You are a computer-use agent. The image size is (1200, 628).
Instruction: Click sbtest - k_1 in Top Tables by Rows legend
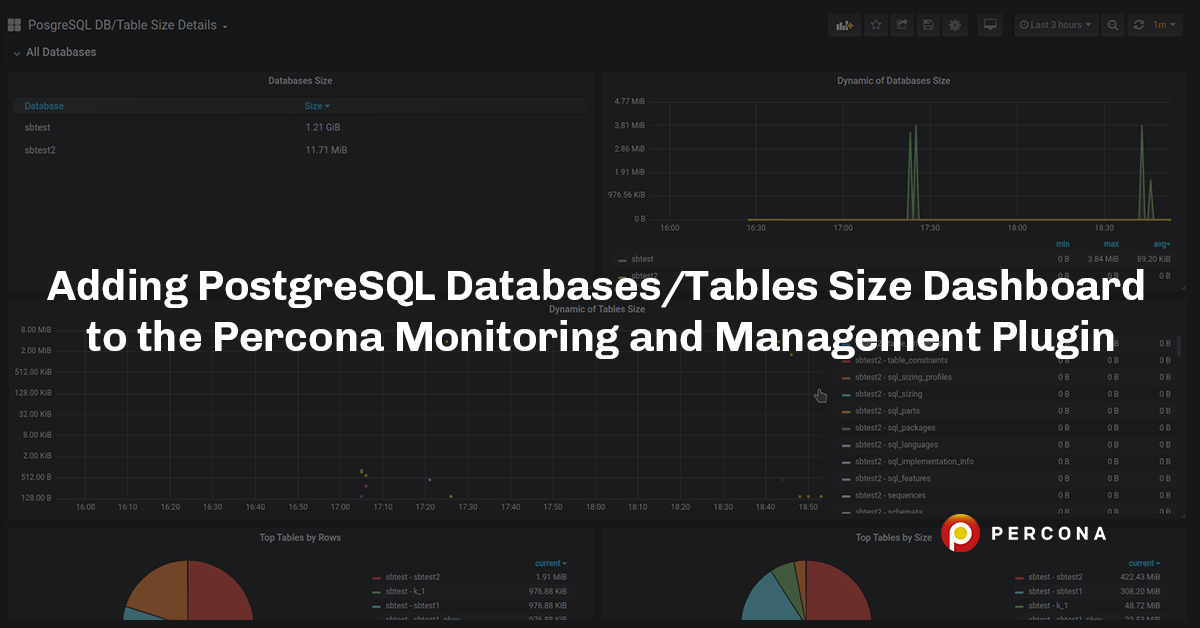point(405,591)
